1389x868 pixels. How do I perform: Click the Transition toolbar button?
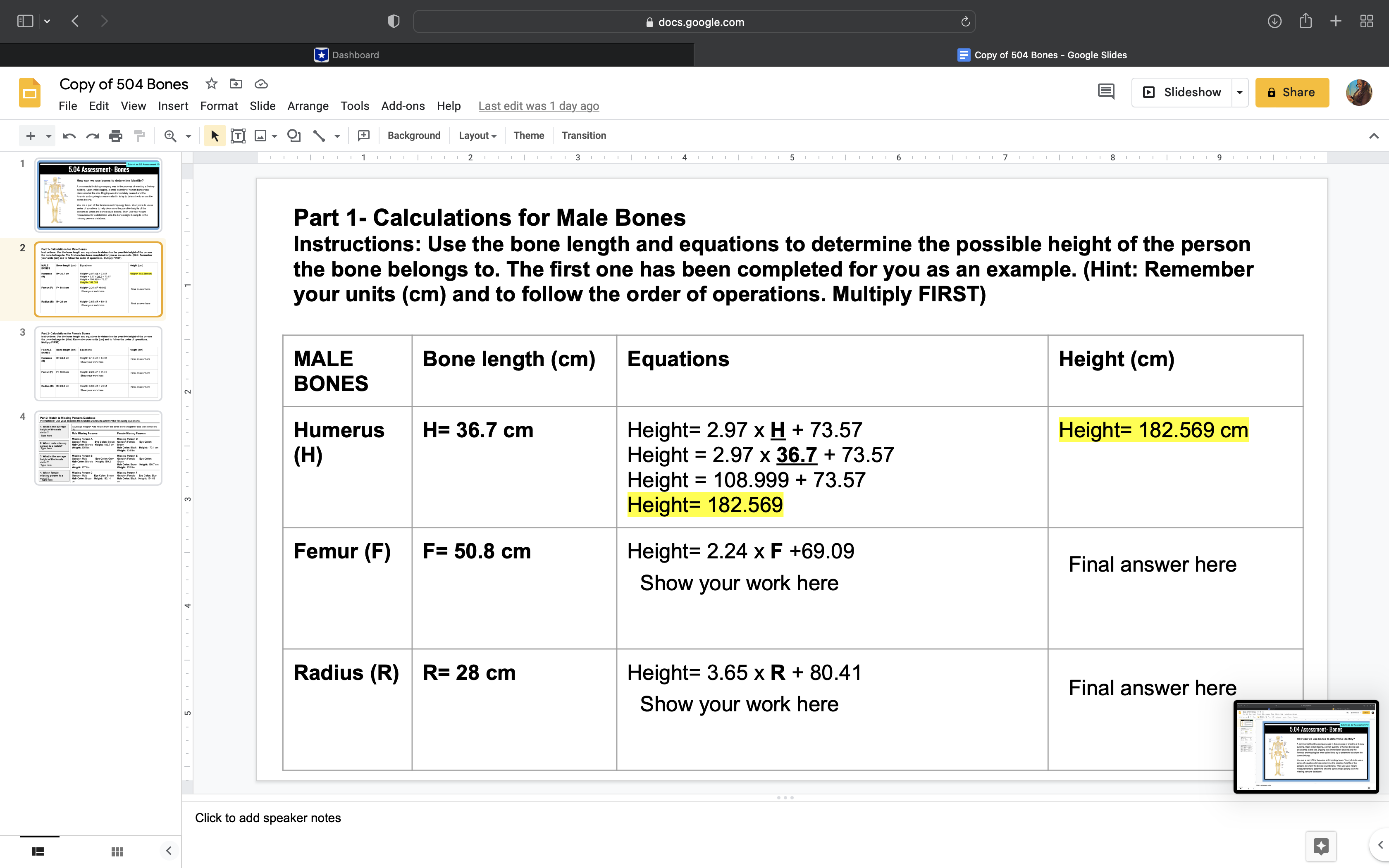583,135
